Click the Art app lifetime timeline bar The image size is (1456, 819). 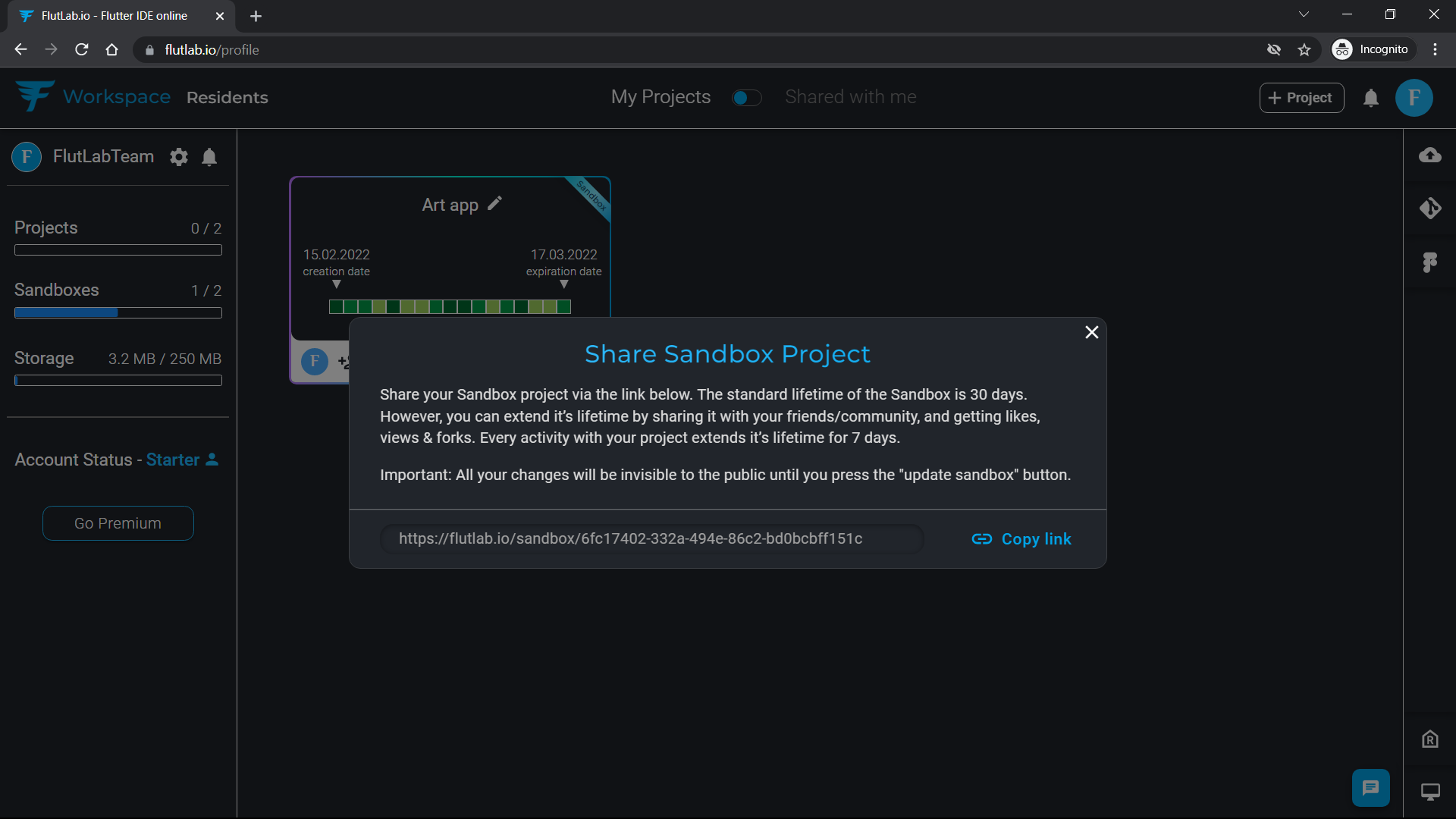450,307
